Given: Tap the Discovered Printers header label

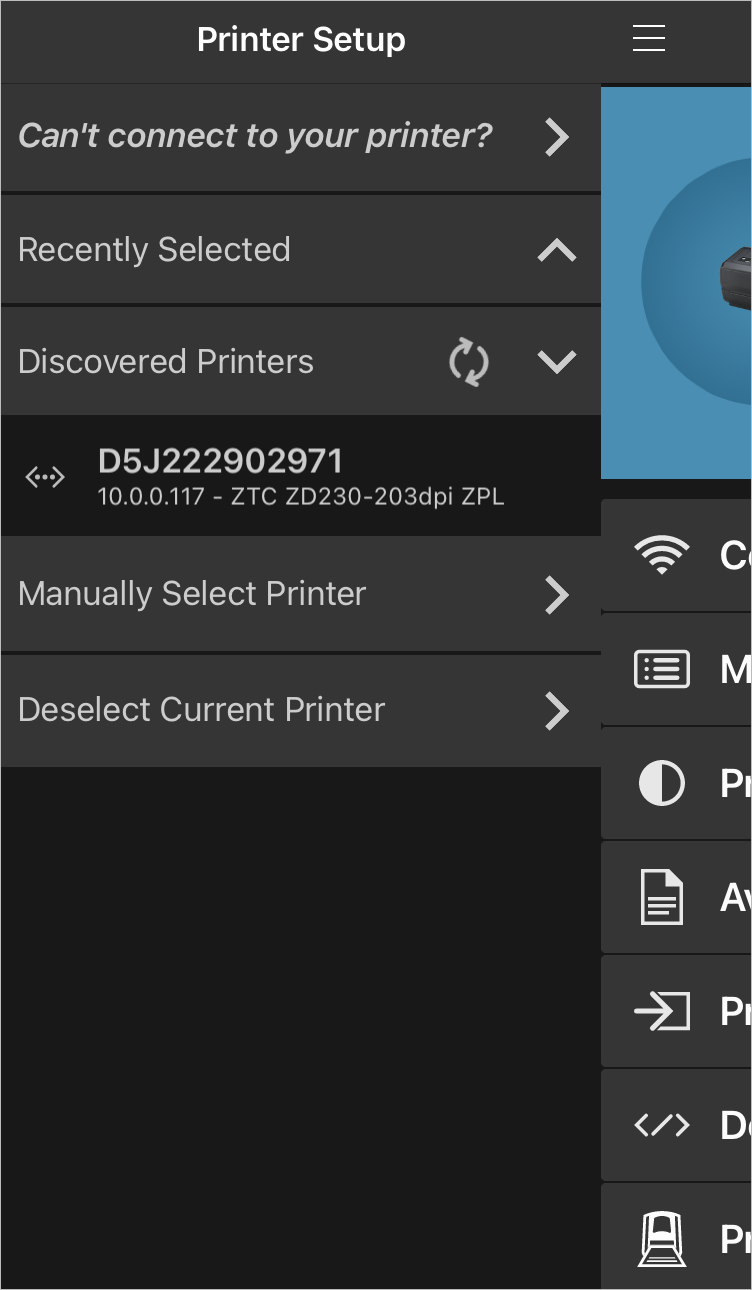Looking at the screenshot, I should coord(166,361).
